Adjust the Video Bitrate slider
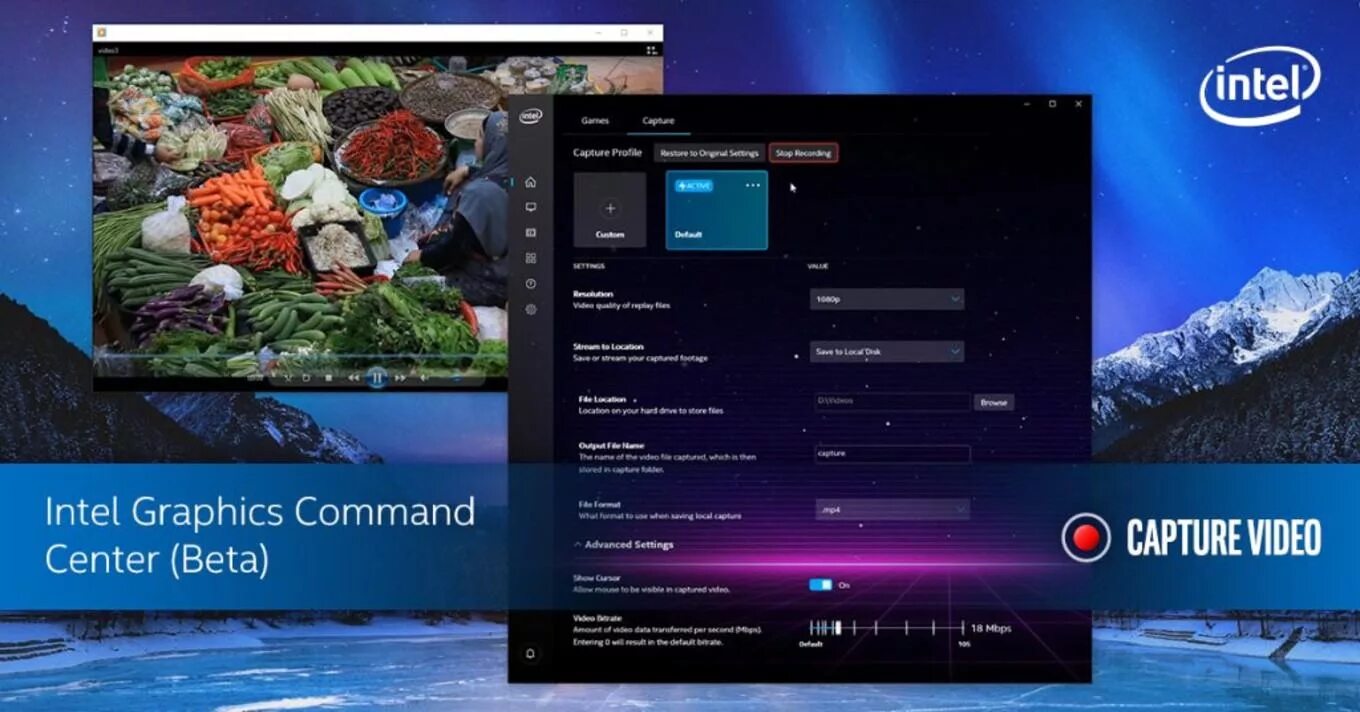 point(886,628)
